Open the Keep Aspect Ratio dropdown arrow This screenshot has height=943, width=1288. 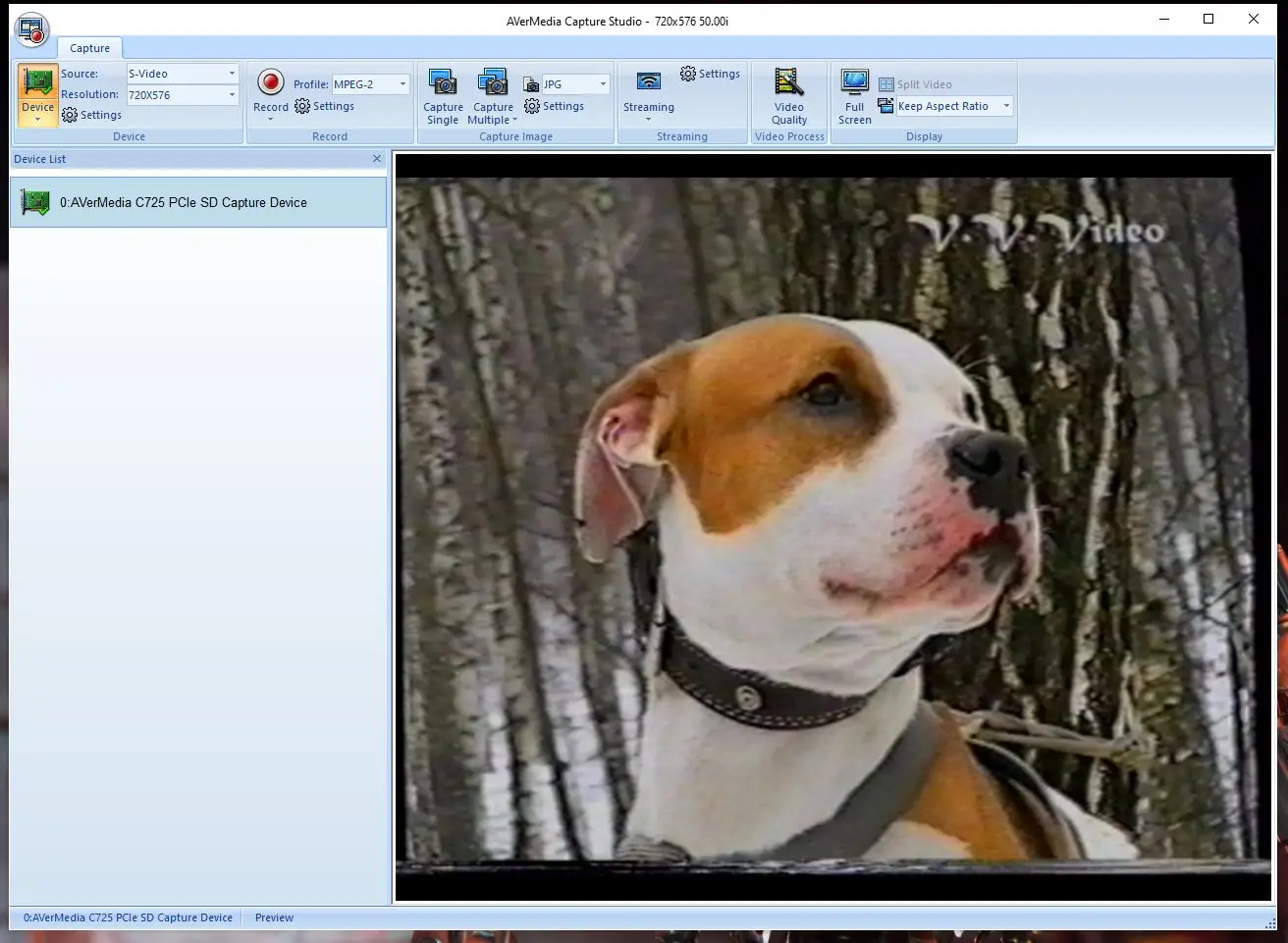click(1006, 106)
